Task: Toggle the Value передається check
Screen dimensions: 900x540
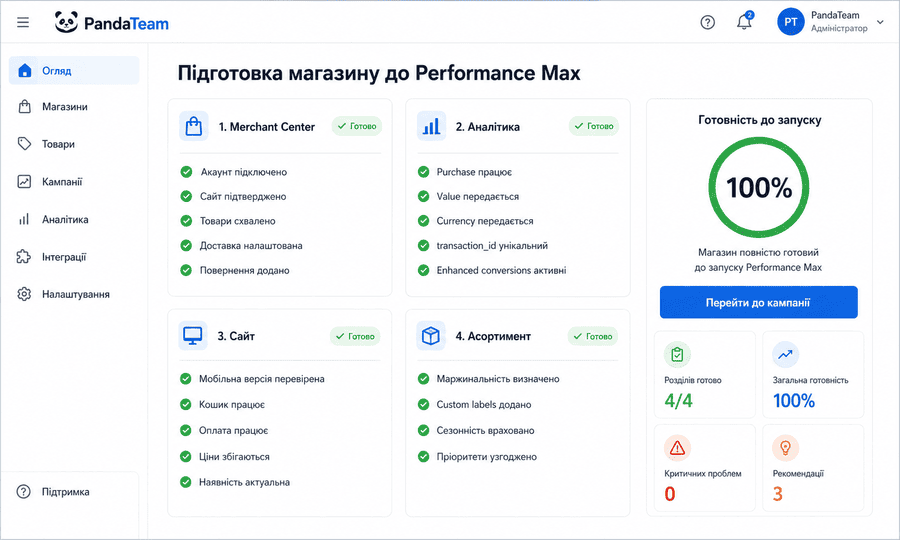Action: (x=424, y=196)
